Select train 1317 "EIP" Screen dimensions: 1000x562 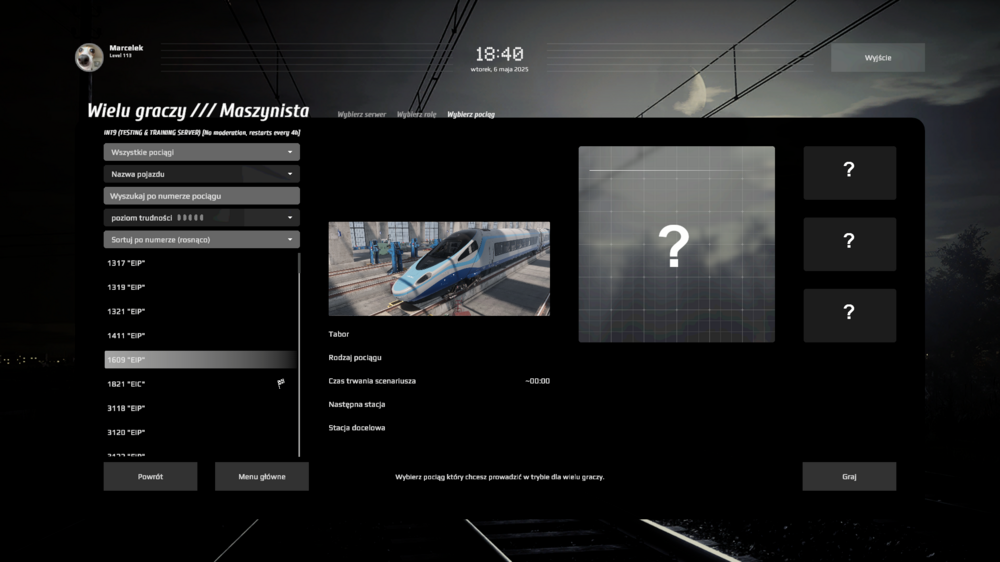[x=200, y=263]
